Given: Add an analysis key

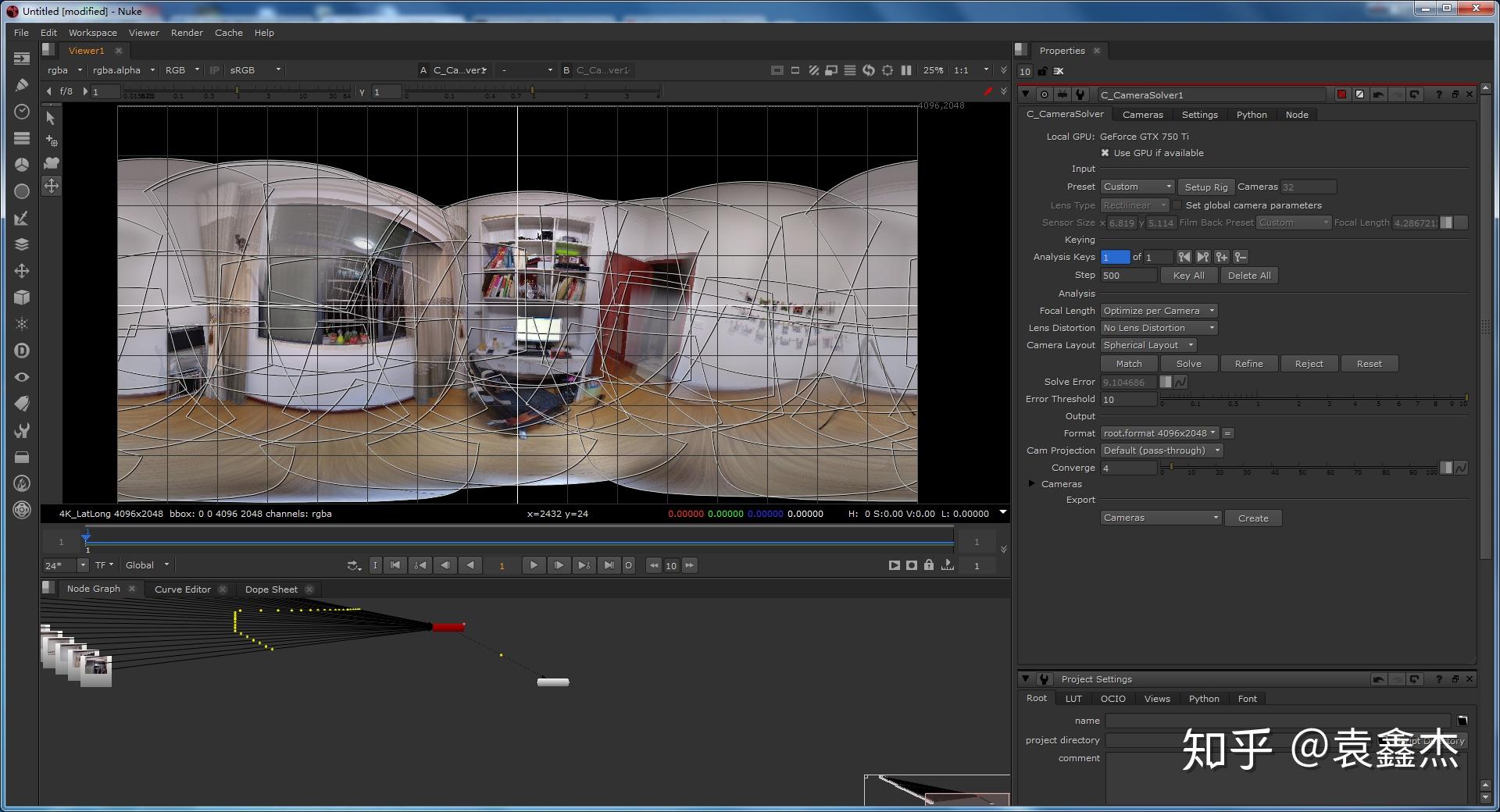Looking at the screenshot, I should (x=1222, y=257).
